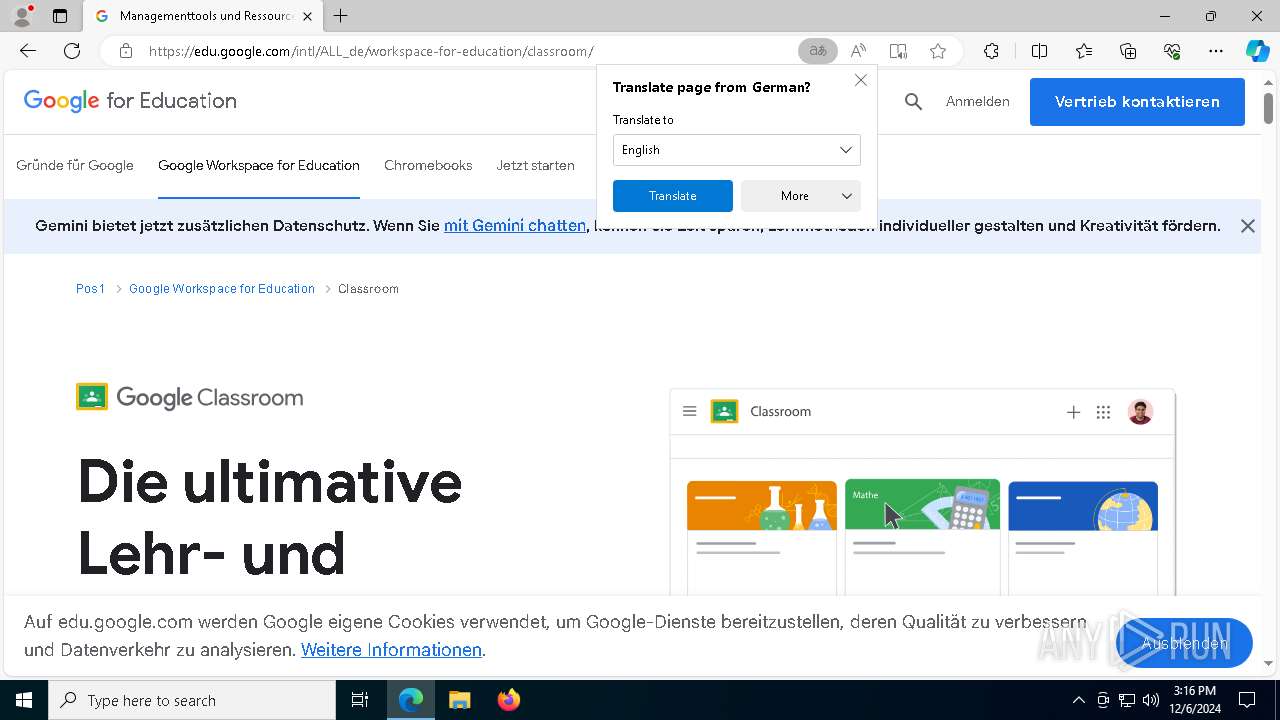Click the site search magnifier icon

(913, 102)
